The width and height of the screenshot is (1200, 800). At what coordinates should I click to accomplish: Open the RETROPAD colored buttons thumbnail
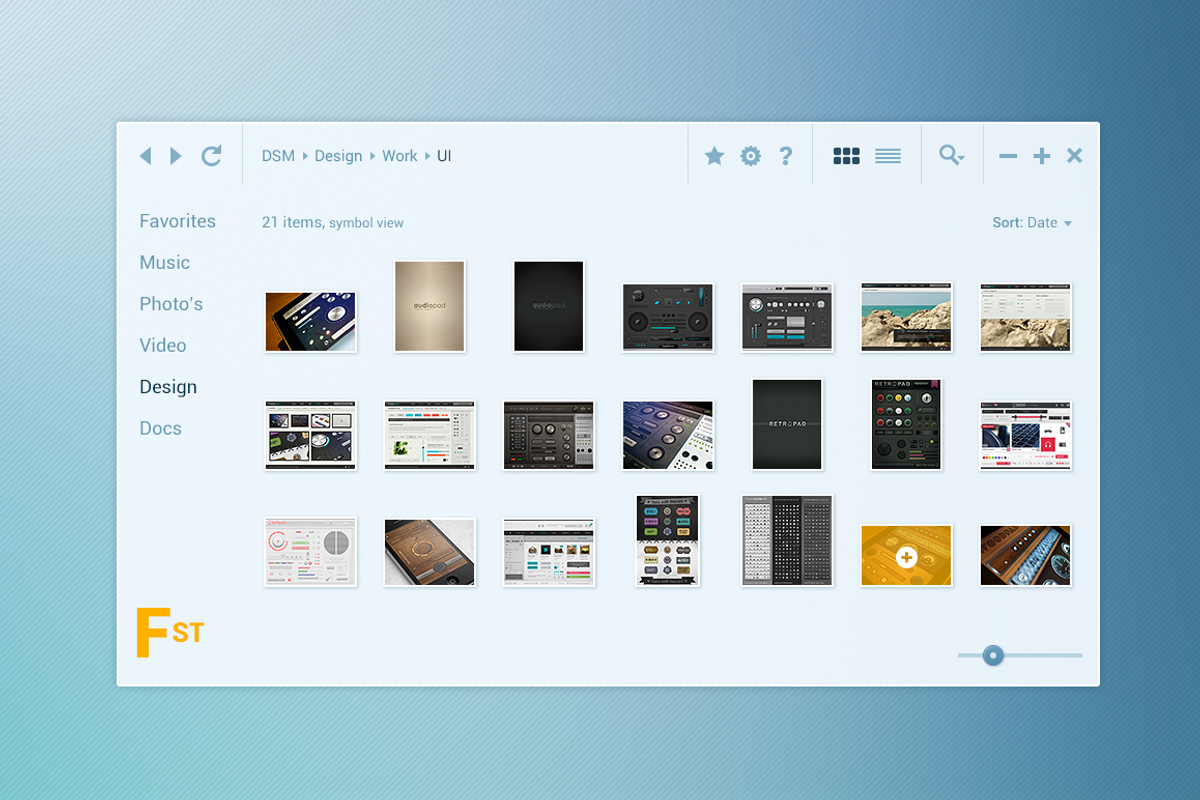click(906, 424)
